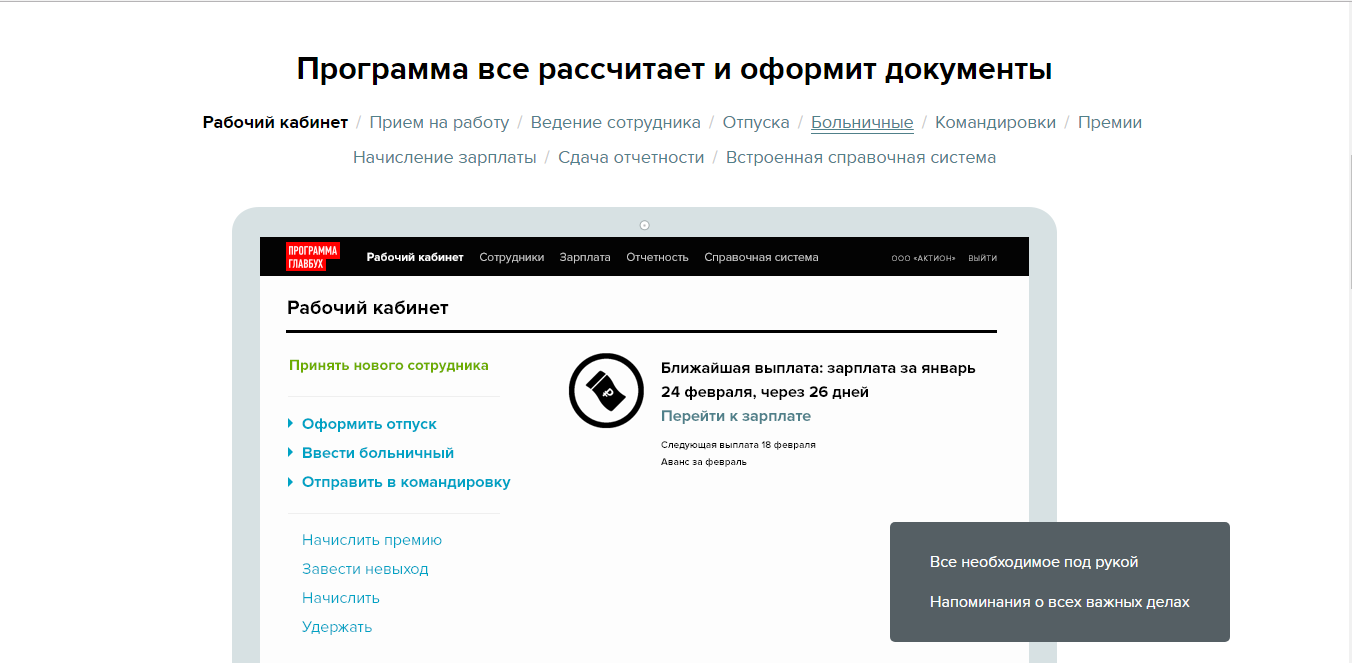Open the Сотрудники menu item

tap(511, 257)
